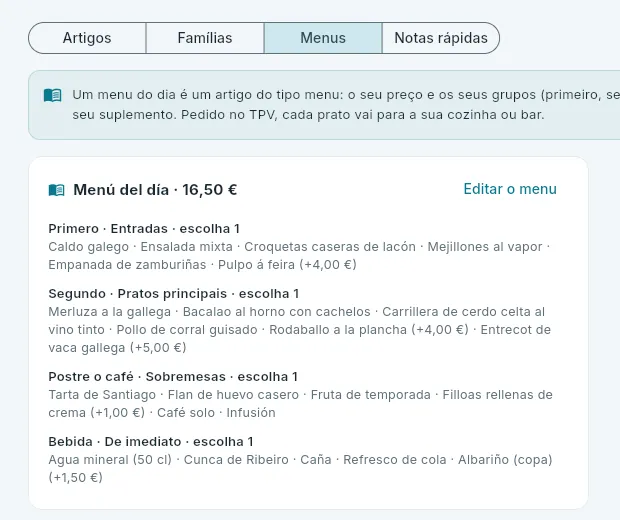Click Mejillones al vapor
This screenshot has width=620, height=520.
point(485,247)
